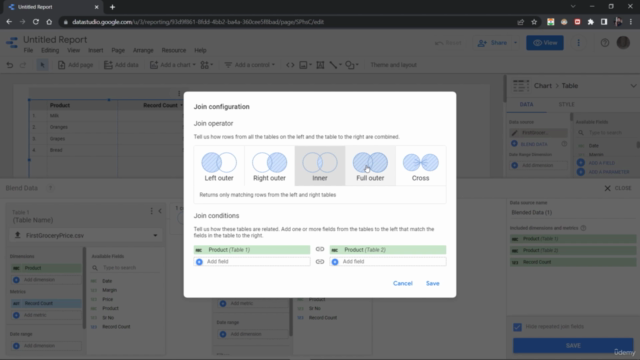Screen dimensions: 640x360
Task: Click Product (Table 2) join condition field
Action: 388,250
